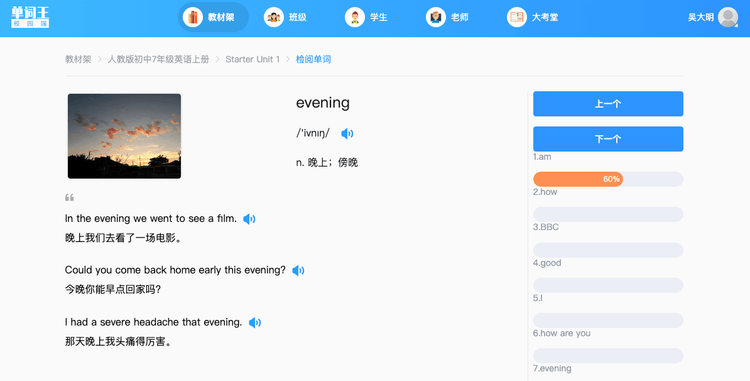The width and height of the screenshot is (750, 381).
Task: Select word "3.BBC" in the list
Action: [x=546, y=227]
